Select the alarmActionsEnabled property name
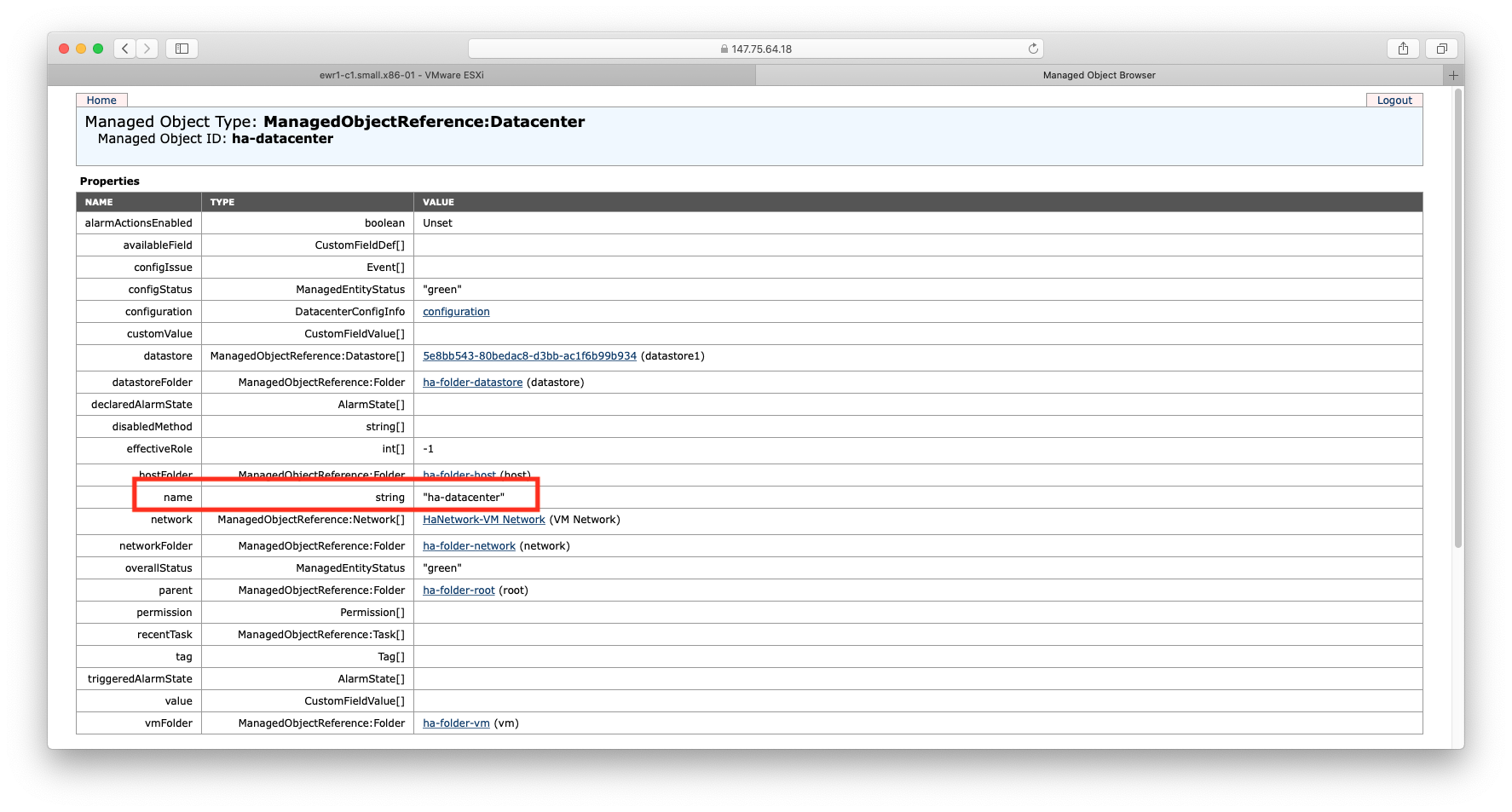 pyautogui.click(x=138, y=223)
